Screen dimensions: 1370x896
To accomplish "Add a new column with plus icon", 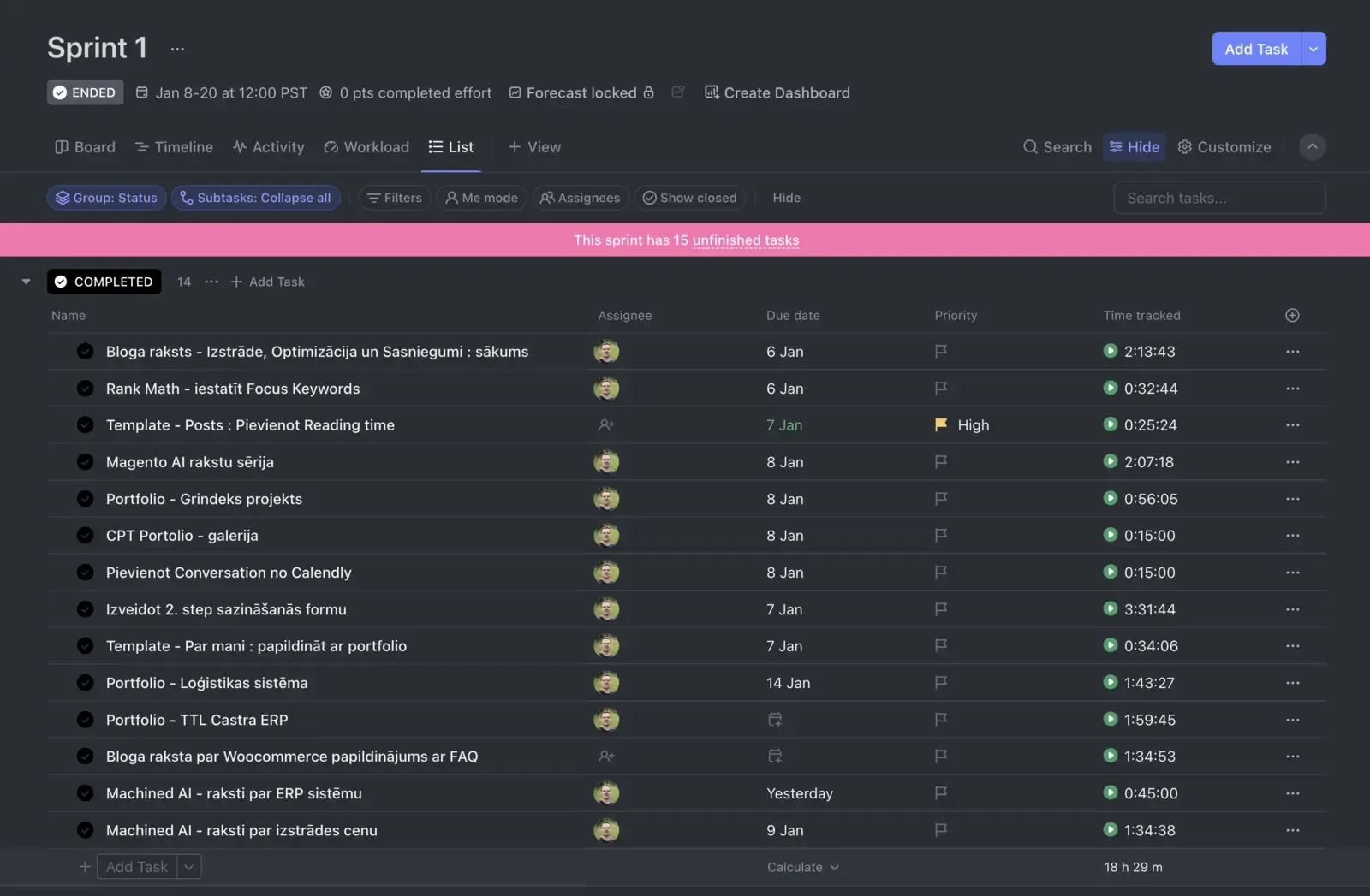I will point(1292,315).
